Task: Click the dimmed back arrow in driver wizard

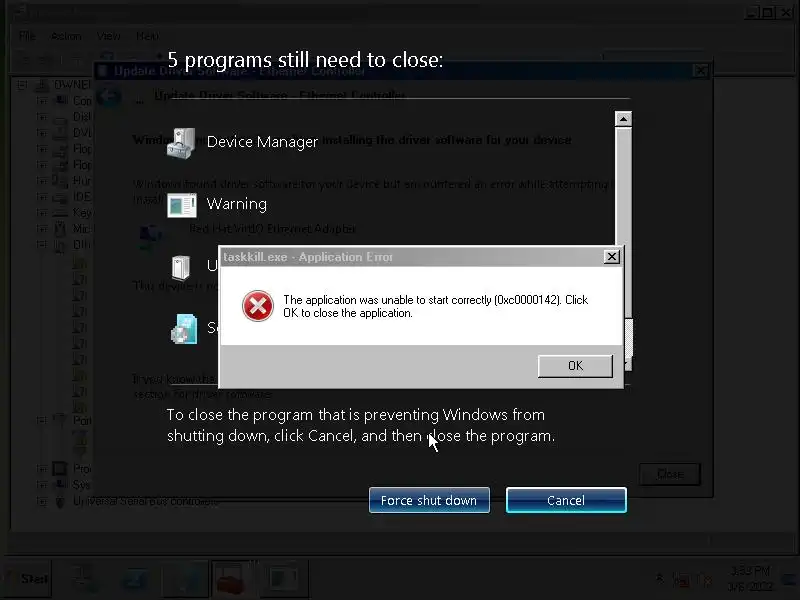Action: point(108,97)
